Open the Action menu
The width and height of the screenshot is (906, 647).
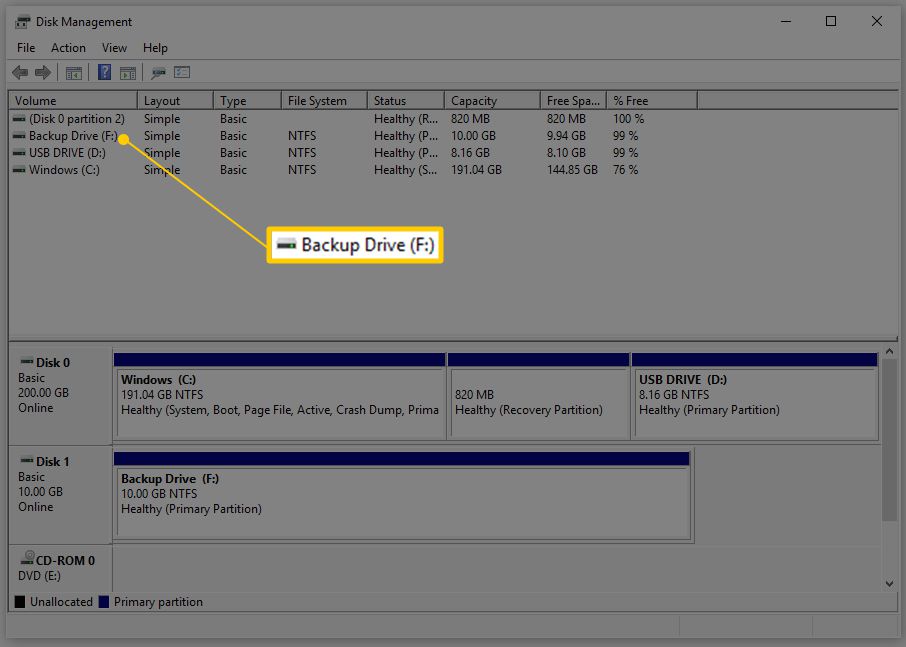coord(68,48)
